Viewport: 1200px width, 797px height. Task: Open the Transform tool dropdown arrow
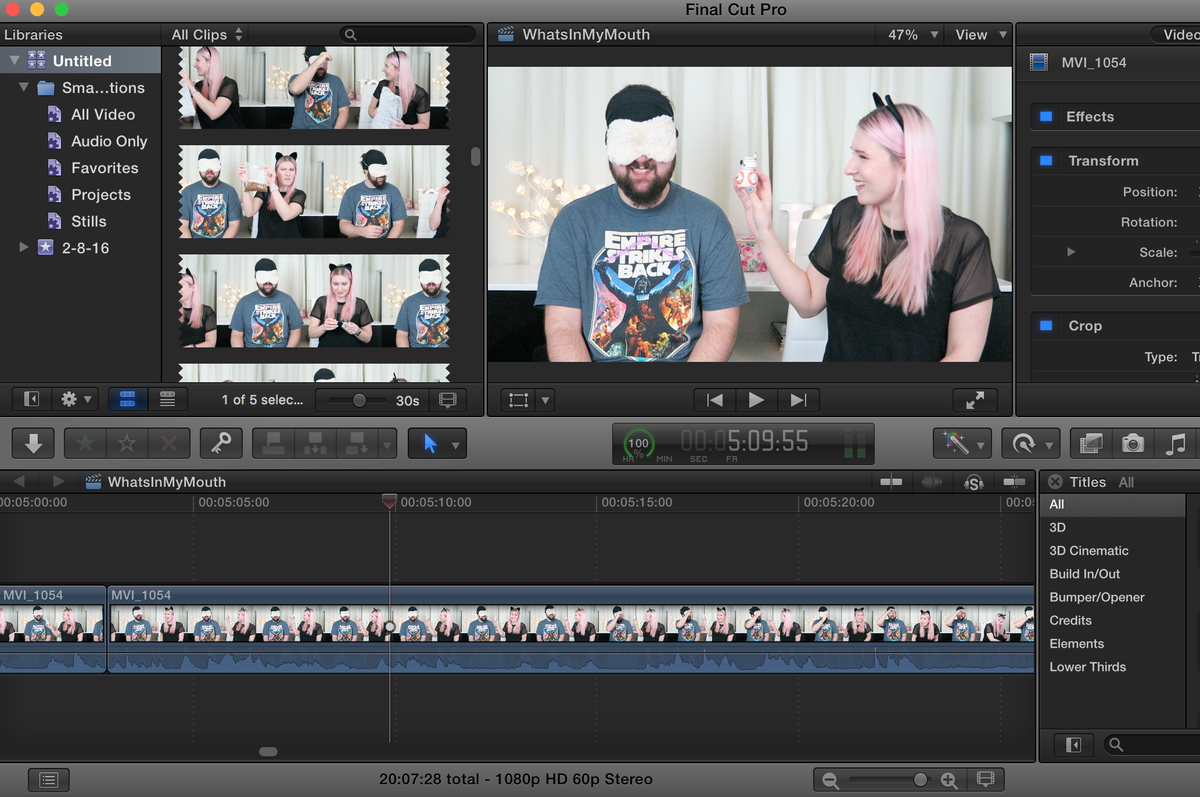pyautogui.click(x=545, y=401)
